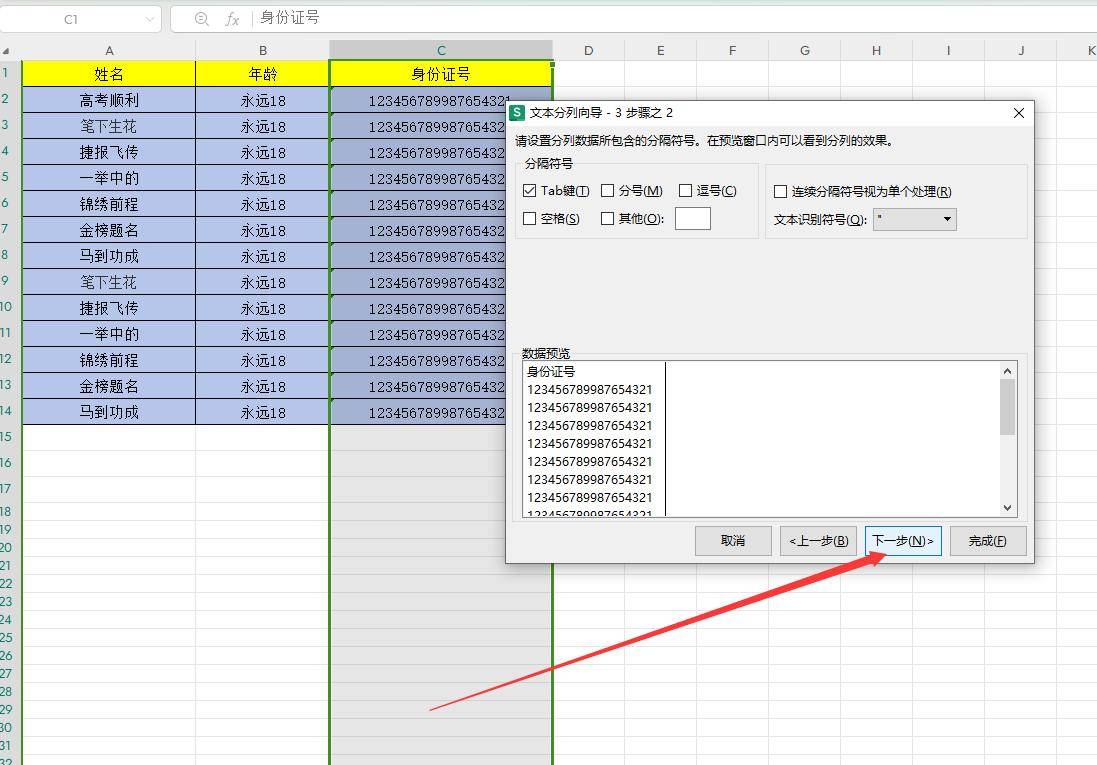Click the zoom magnifier icon in formula bar
This screenshot has height=765, width=1097.
(x=201, y=19)
